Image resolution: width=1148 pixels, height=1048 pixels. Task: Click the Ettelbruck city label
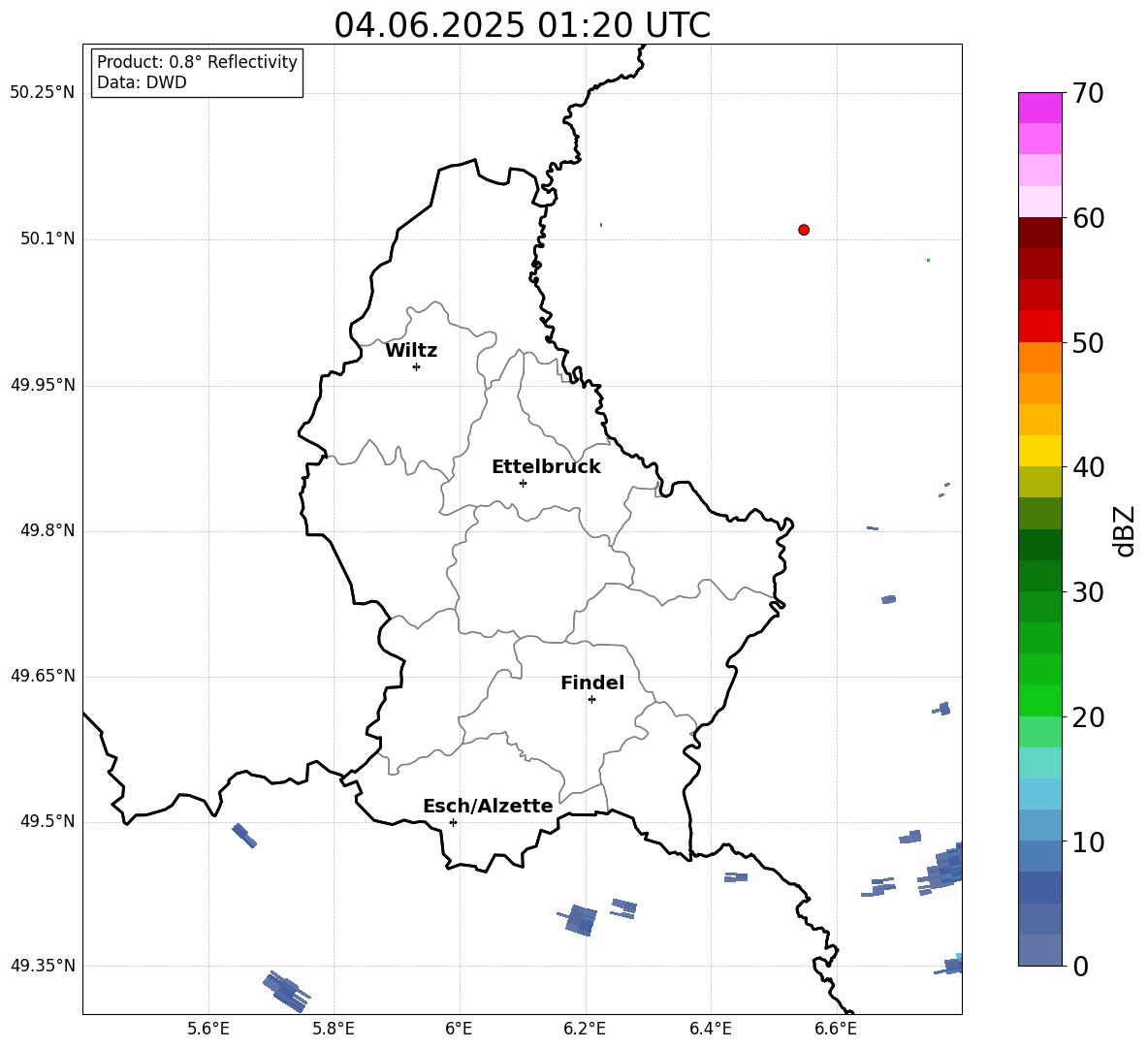point(546,467)
